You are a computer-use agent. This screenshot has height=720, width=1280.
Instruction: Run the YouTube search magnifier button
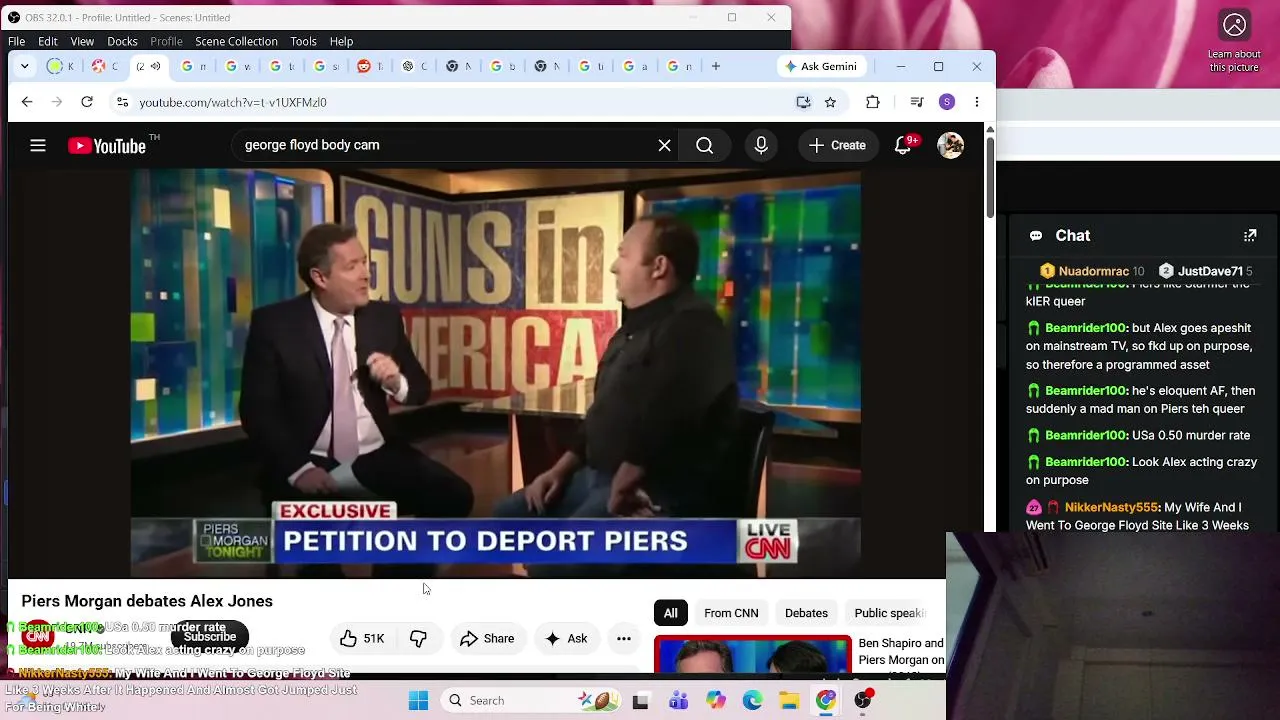pos(705,146)
